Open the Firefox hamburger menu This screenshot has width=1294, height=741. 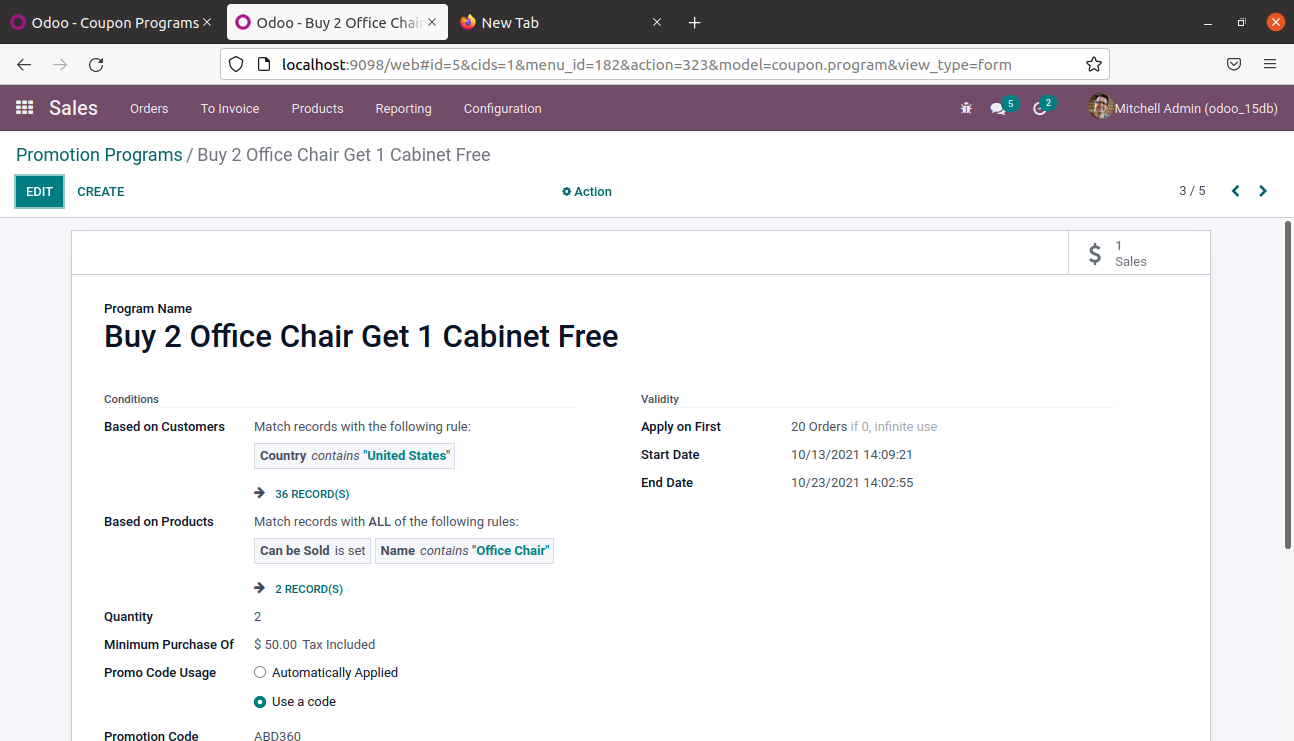pyautogui.click(x=1270, y=64)
